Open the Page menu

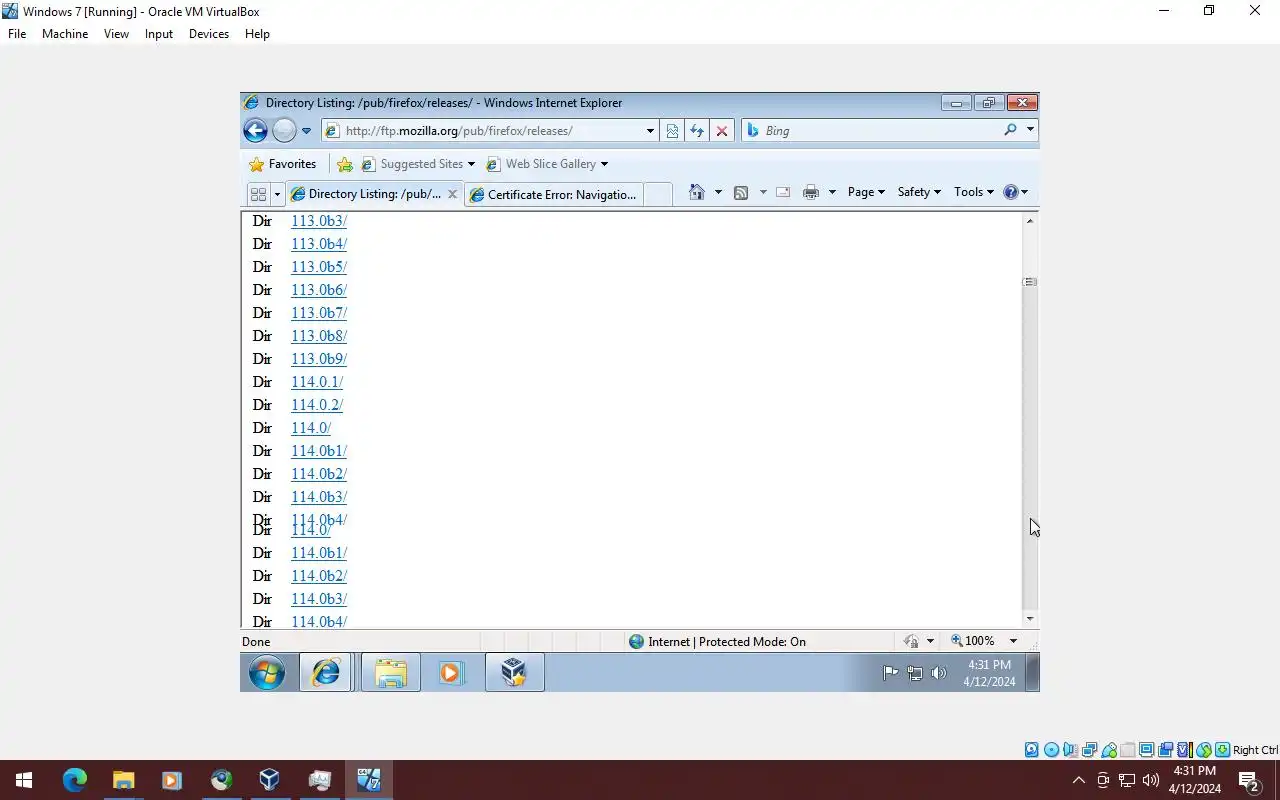(866, 192)
